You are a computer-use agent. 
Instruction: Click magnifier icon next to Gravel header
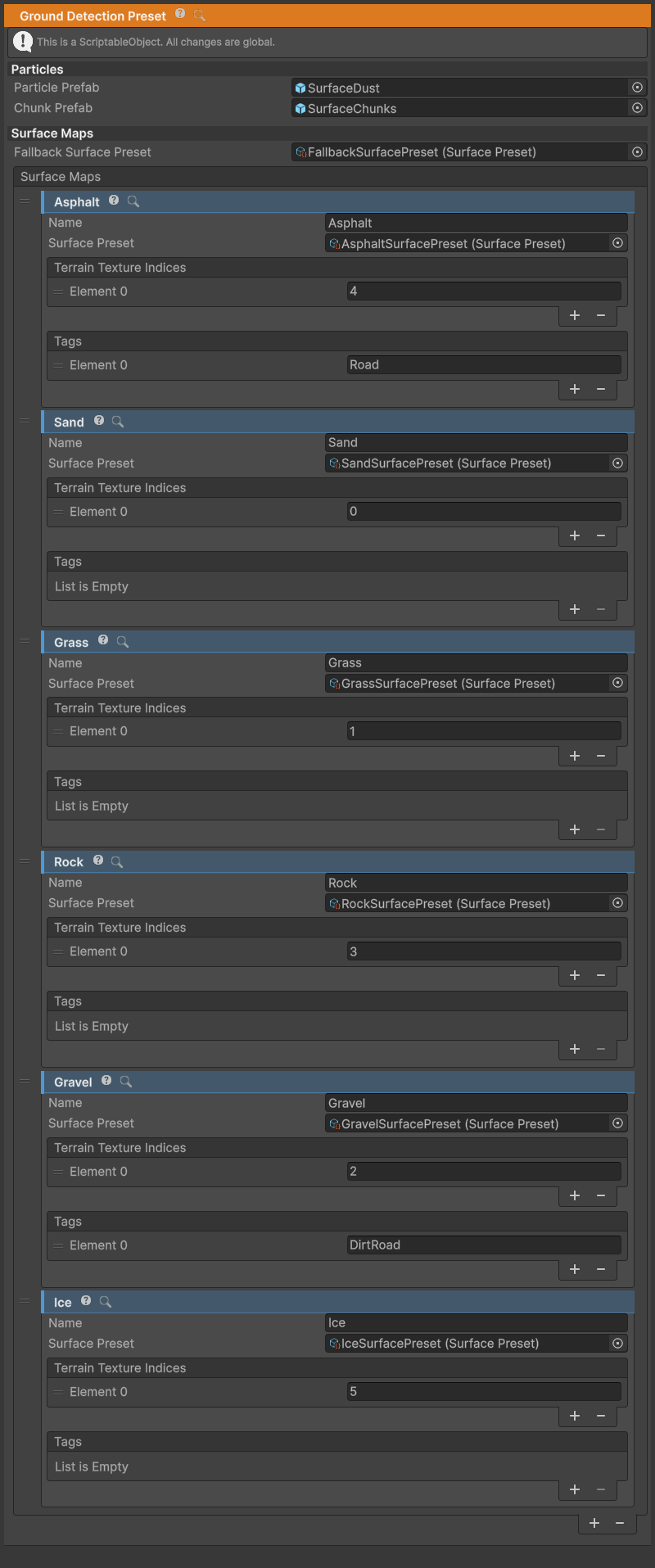tap(126, 1082)
